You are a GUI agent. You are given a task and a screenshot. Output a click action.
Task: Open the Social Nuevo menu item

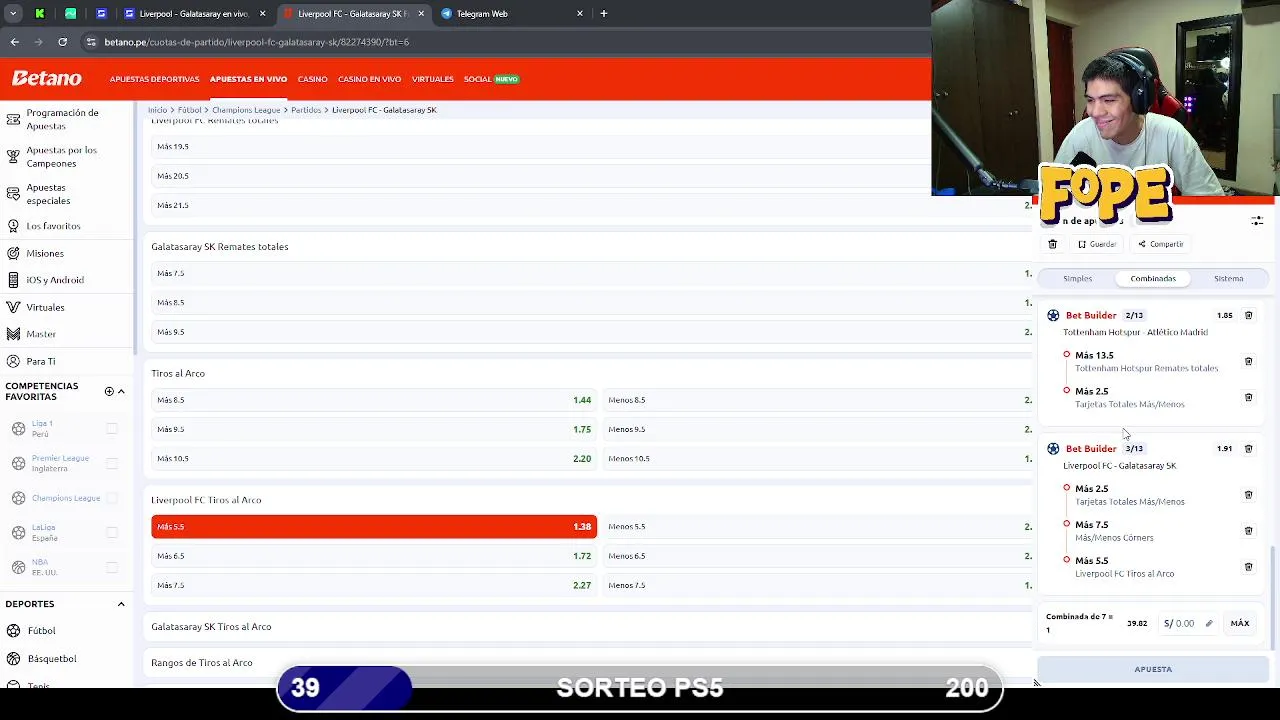491,79
